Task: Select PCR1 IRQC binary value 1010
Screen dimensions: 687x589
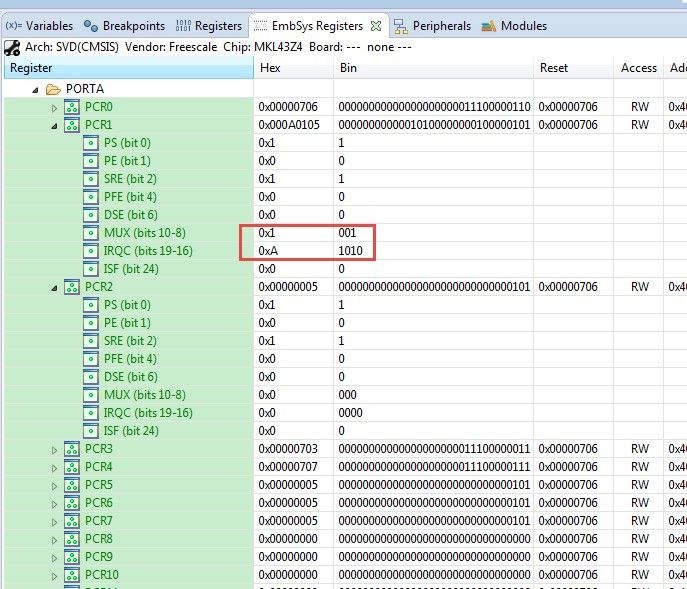Action: point(351,251)
